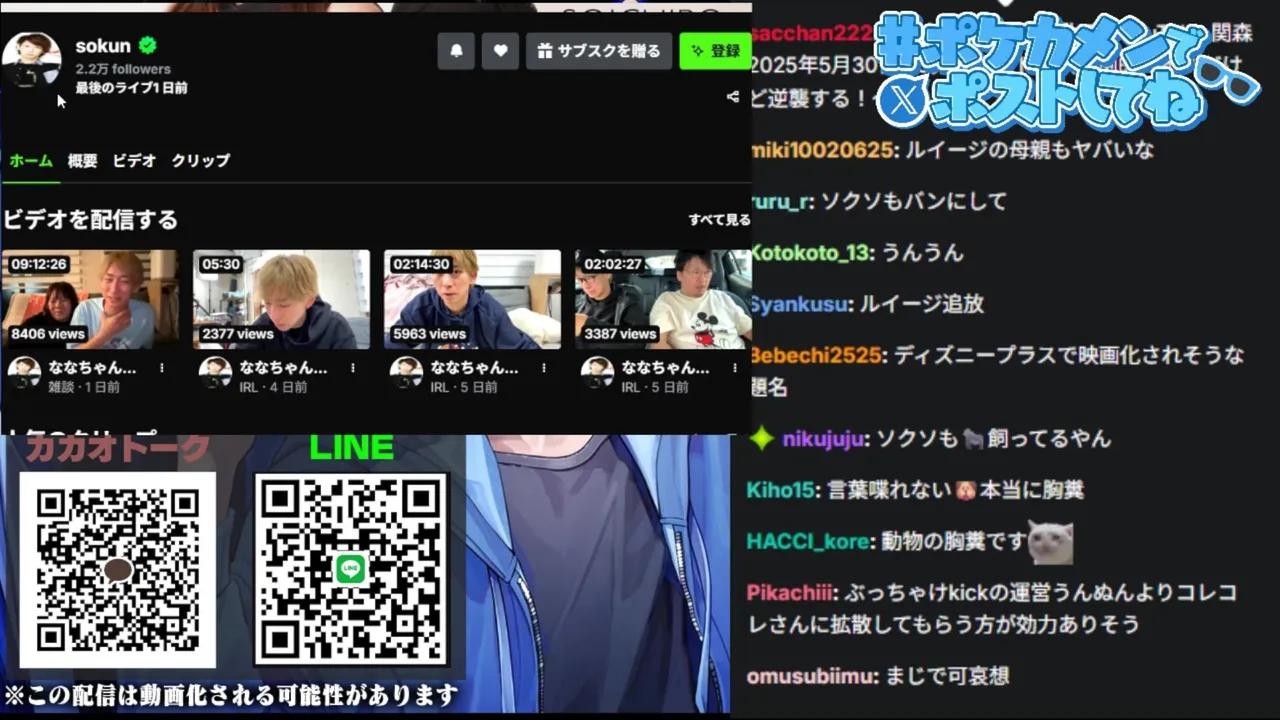Screen dimensions: 1280x720
Task: Open sokun's profile avatar
Action: 32,60
